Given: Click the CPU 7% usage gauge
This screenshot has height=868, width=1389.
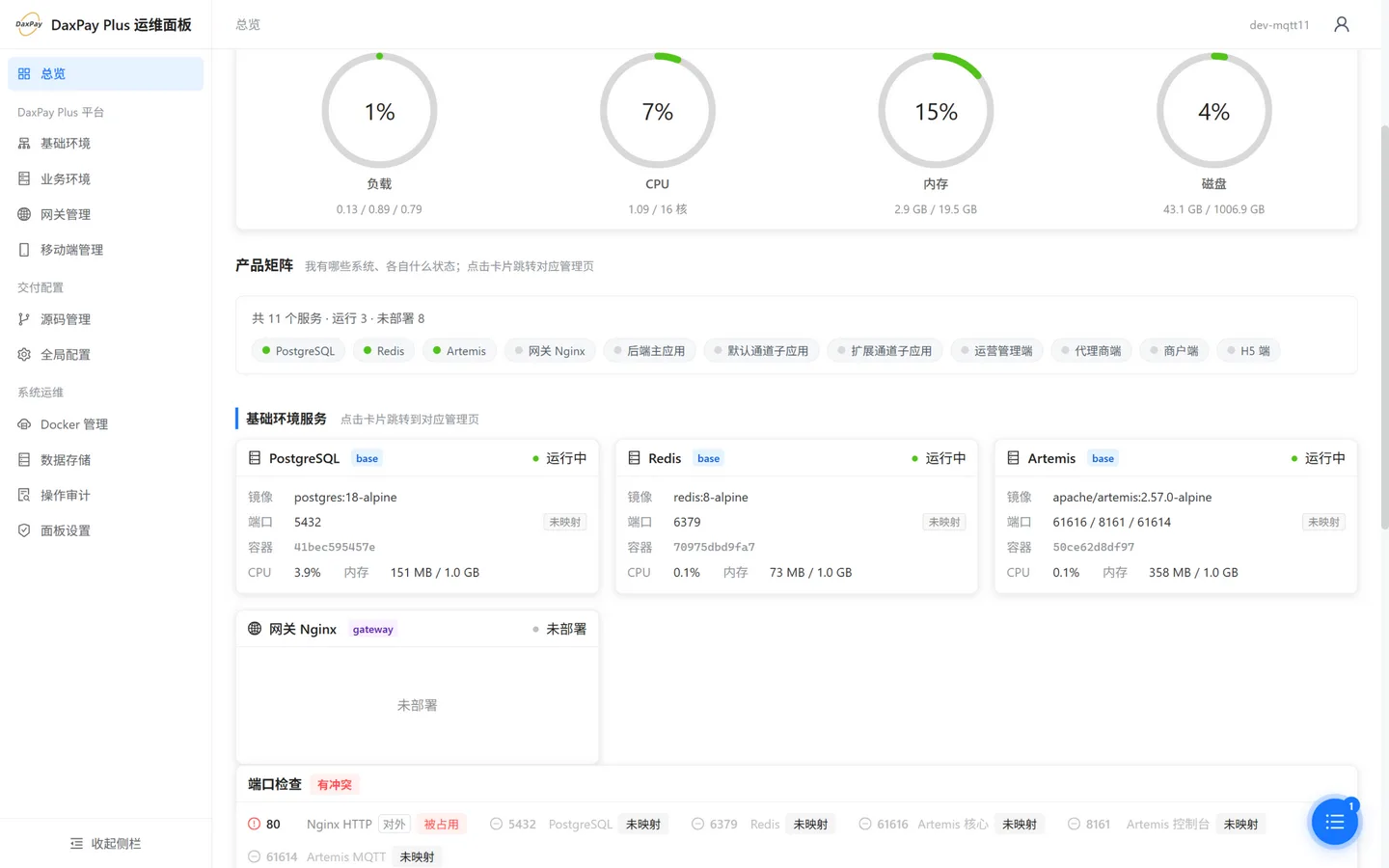Looking at the screenshot, I should click(658, 111).
